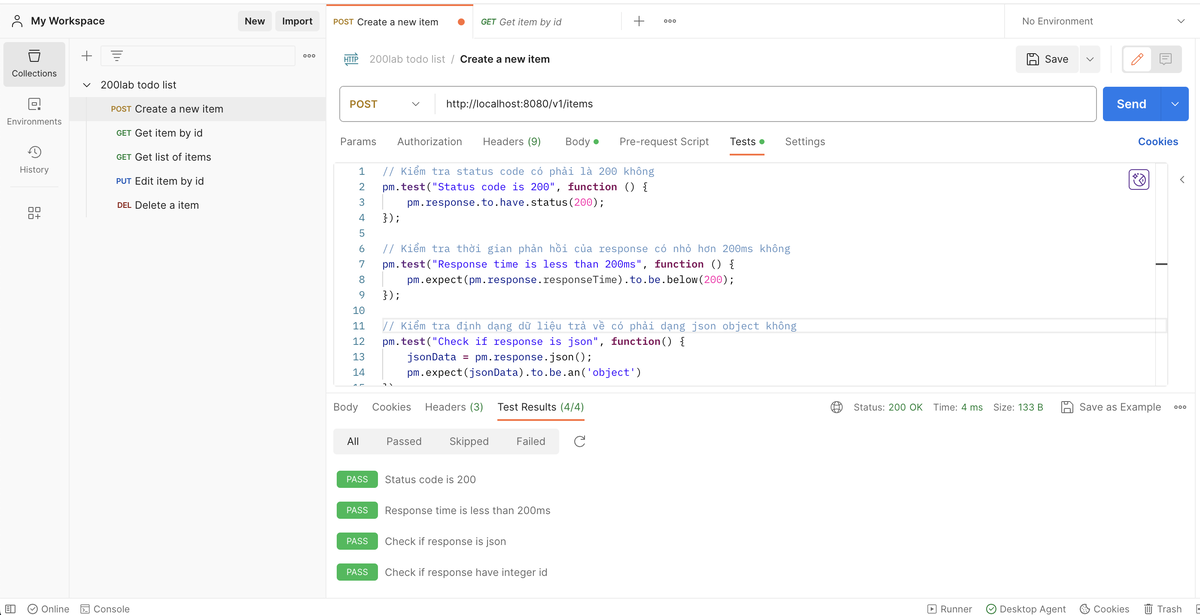
Task: Click the Postbot icon in the Tests editor
Action: click(x=1138, y=179)
